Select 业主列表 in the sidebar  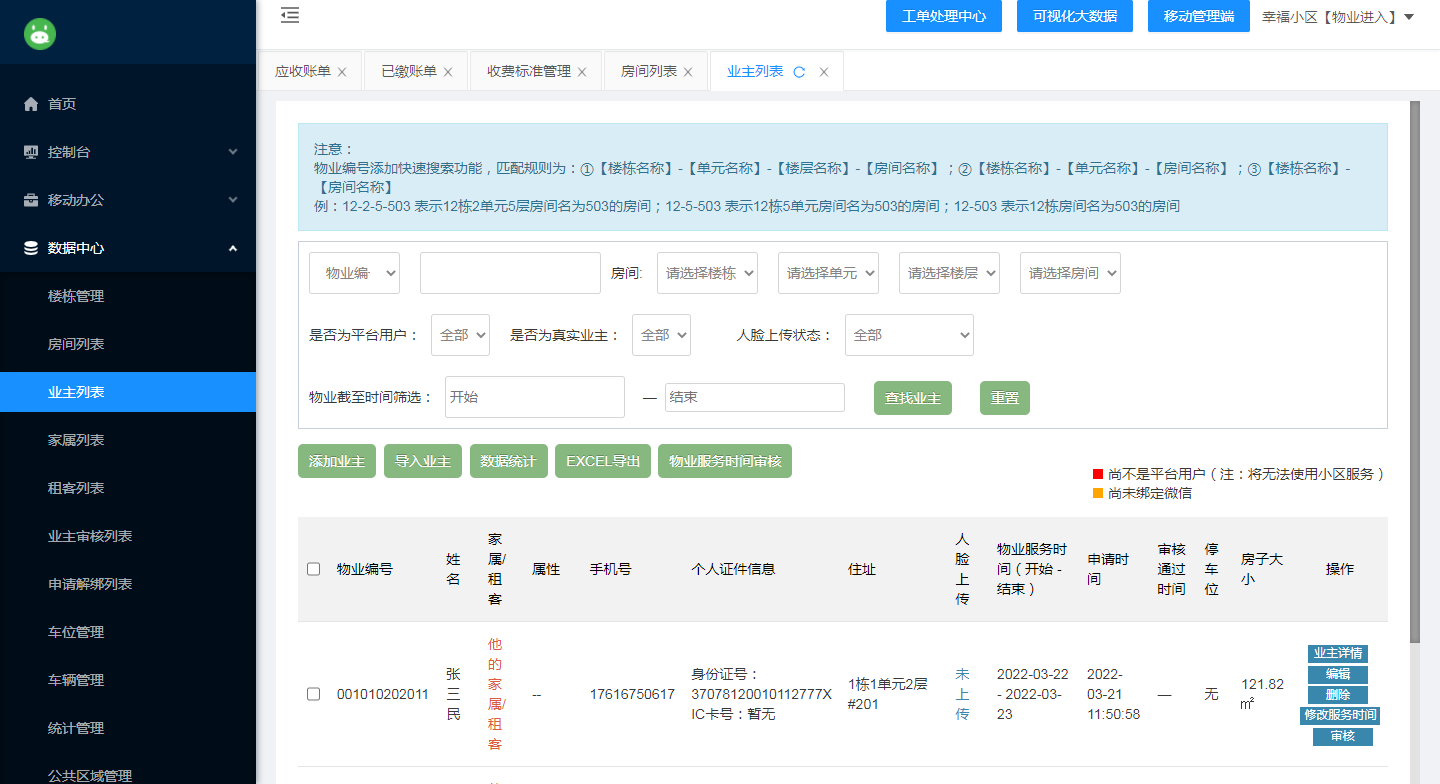pos(128,392)
